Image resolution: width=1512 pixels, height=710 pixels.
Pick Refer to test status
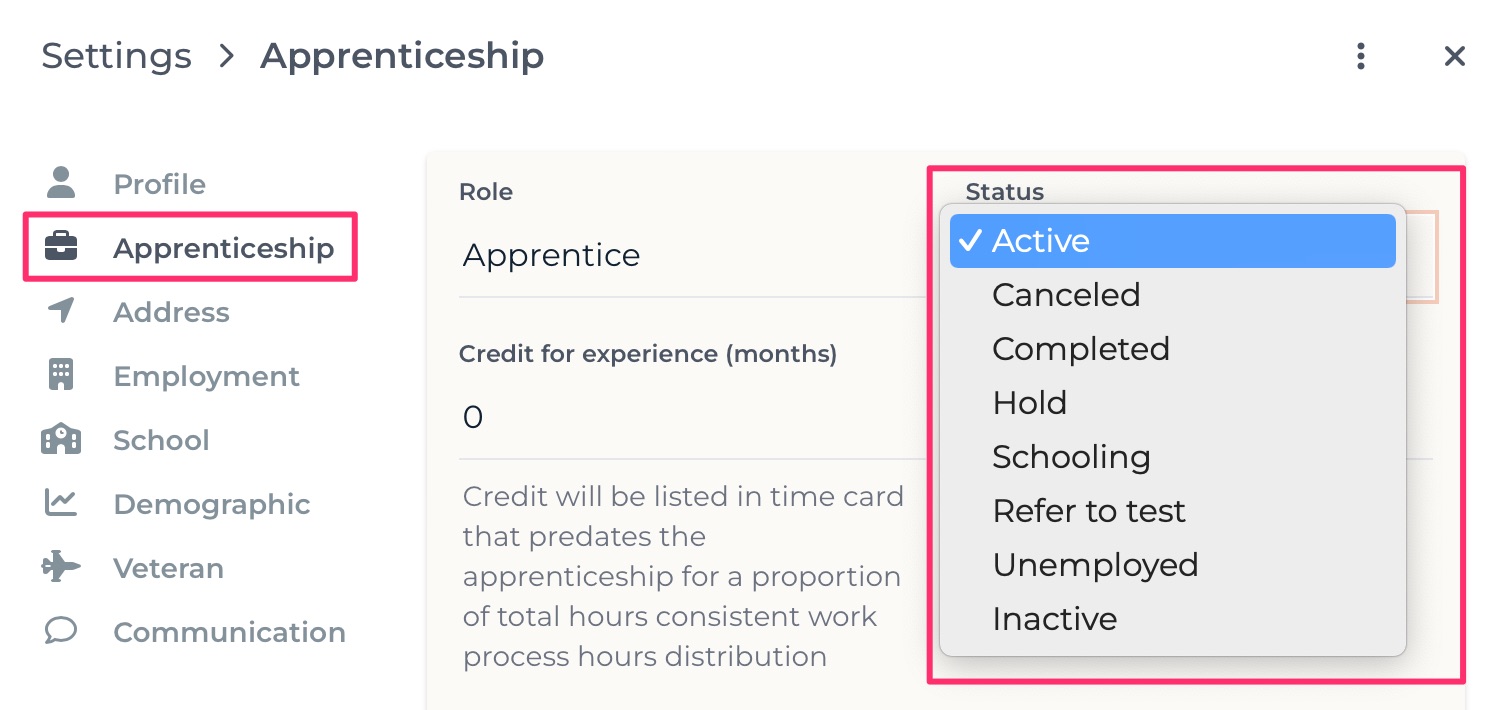(1172, 511)
